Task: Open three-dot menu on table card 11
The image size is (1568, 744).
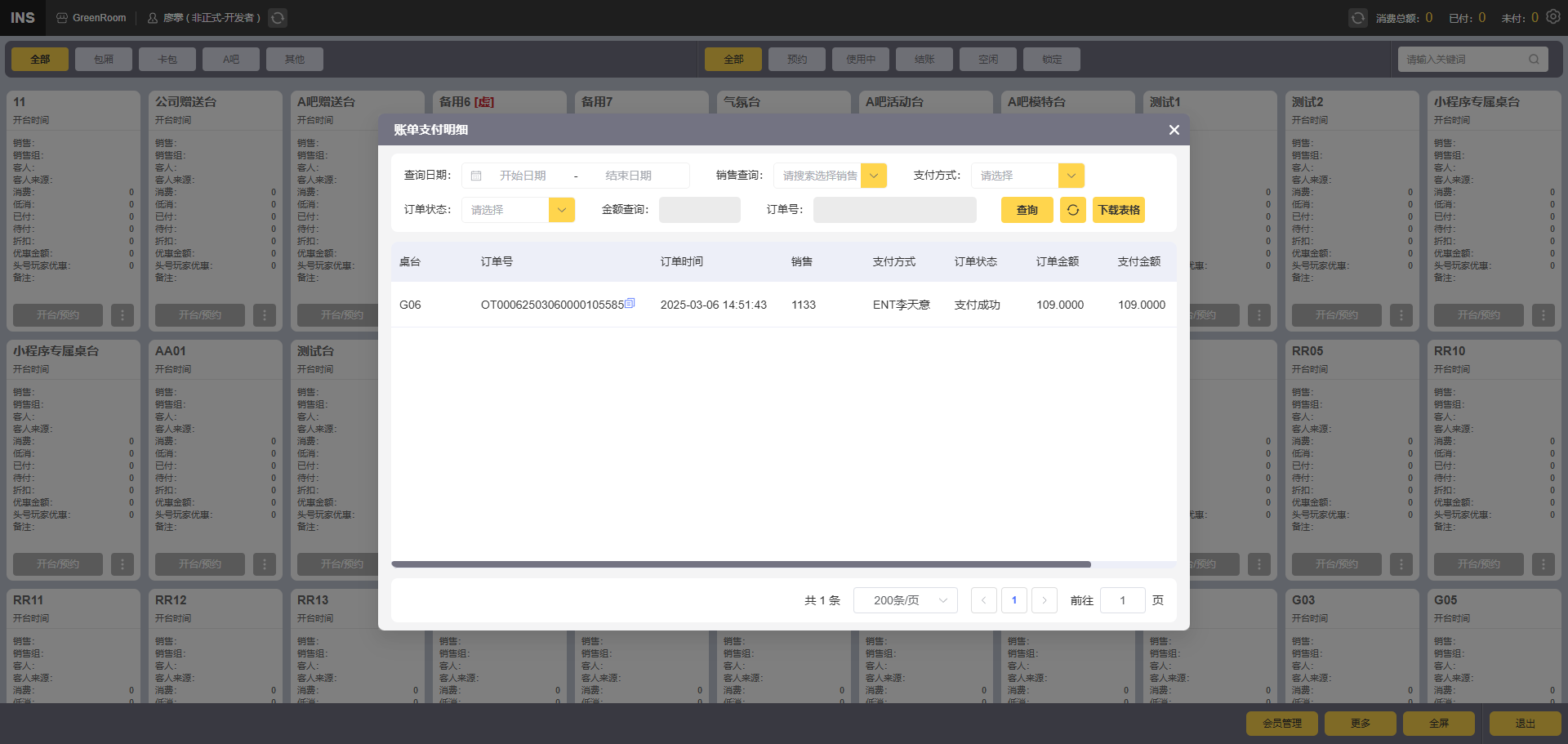Action: click(x=122, y=315)
